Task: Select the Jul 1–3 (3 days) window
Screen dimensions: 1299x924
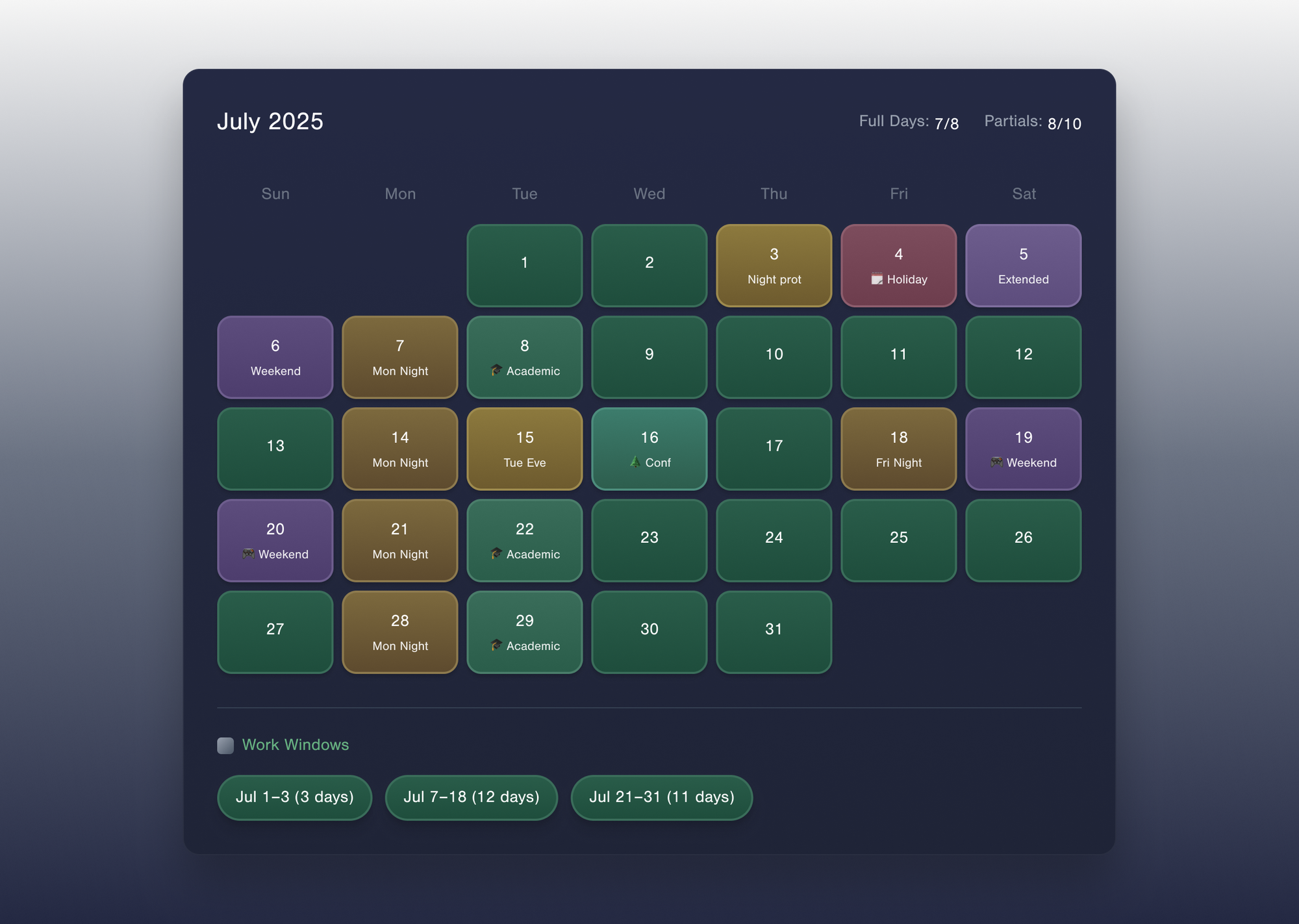Action: pos(294,797)
